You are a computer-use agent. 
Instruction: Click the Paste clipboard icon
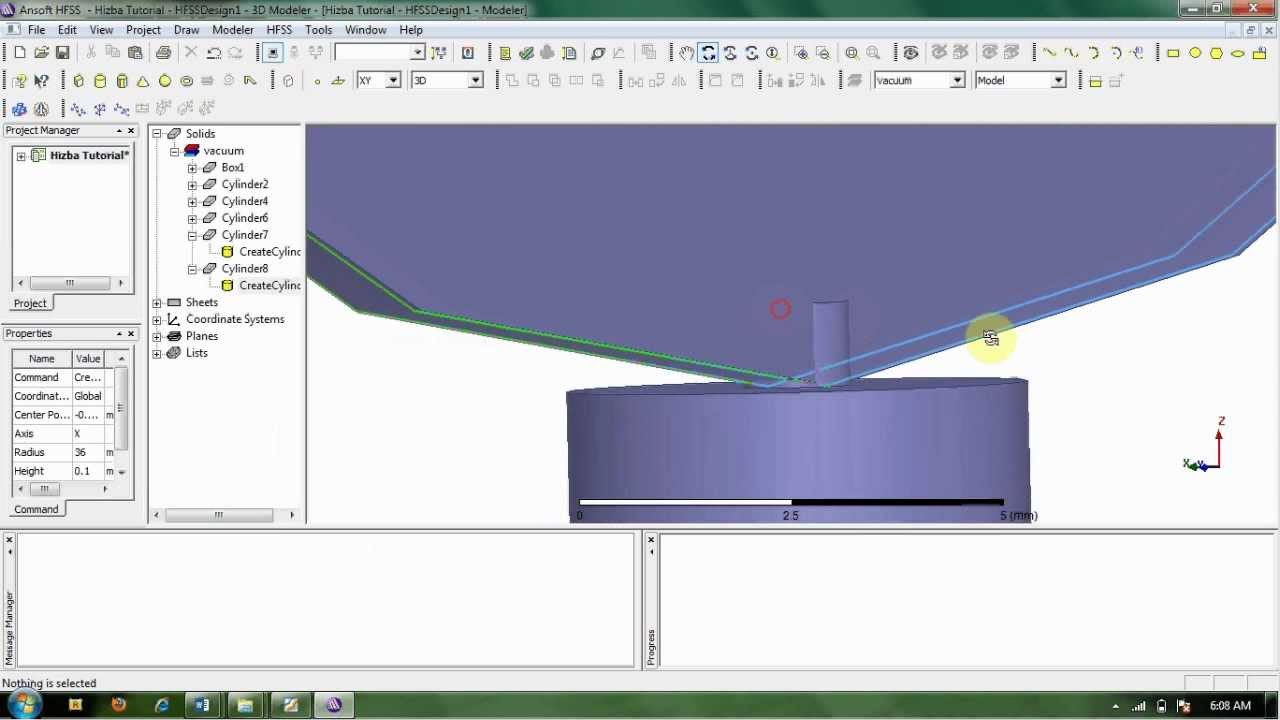[135, 52]
